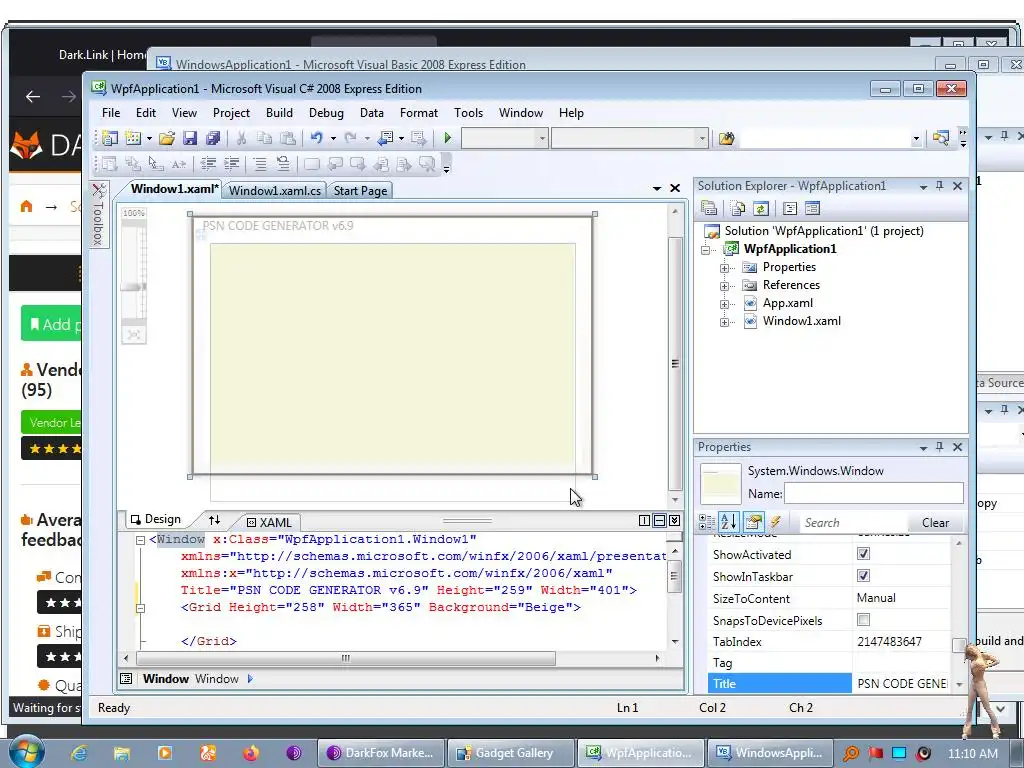Expand the Window1.xaml node
Screen dimensions: 1024x768
point(724,322)
